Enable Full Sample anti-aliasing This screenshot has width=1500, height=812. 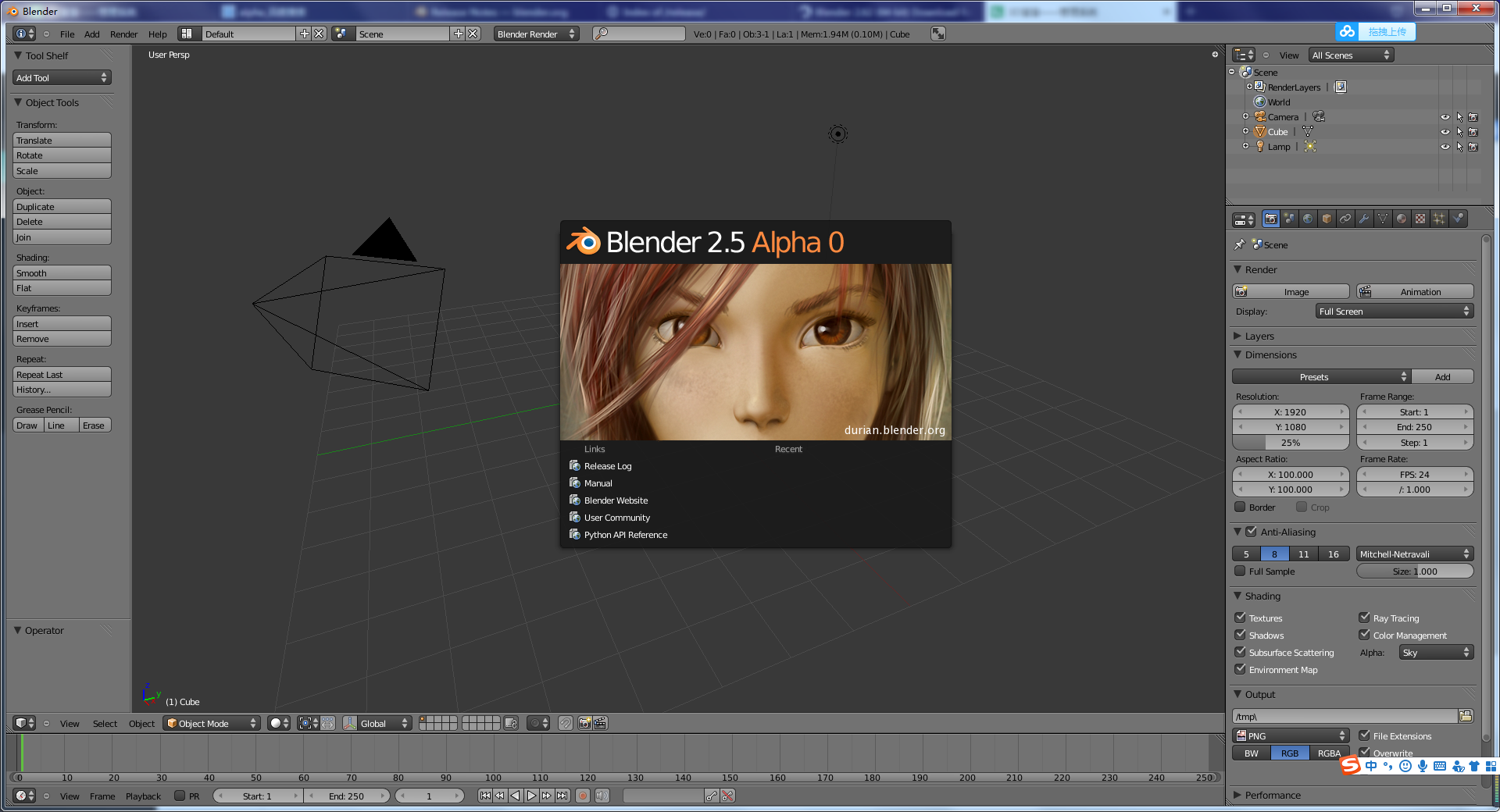[1241, 571]
